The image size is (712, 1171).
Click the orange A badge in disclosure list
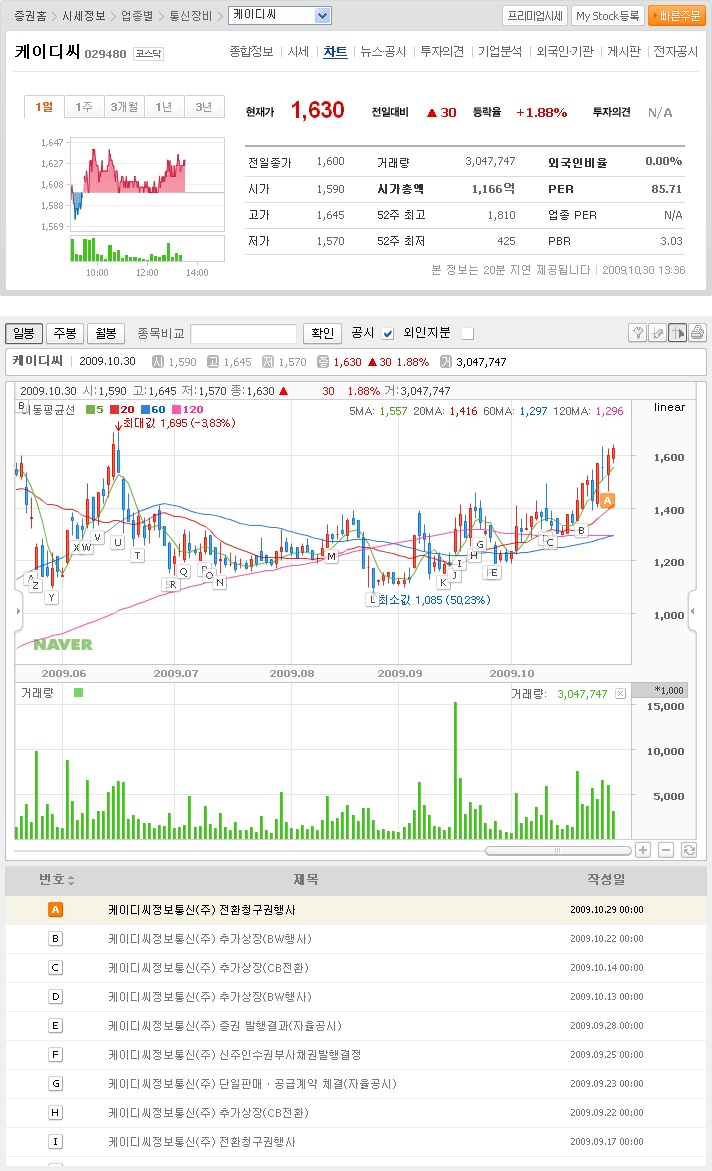(55, 910)
